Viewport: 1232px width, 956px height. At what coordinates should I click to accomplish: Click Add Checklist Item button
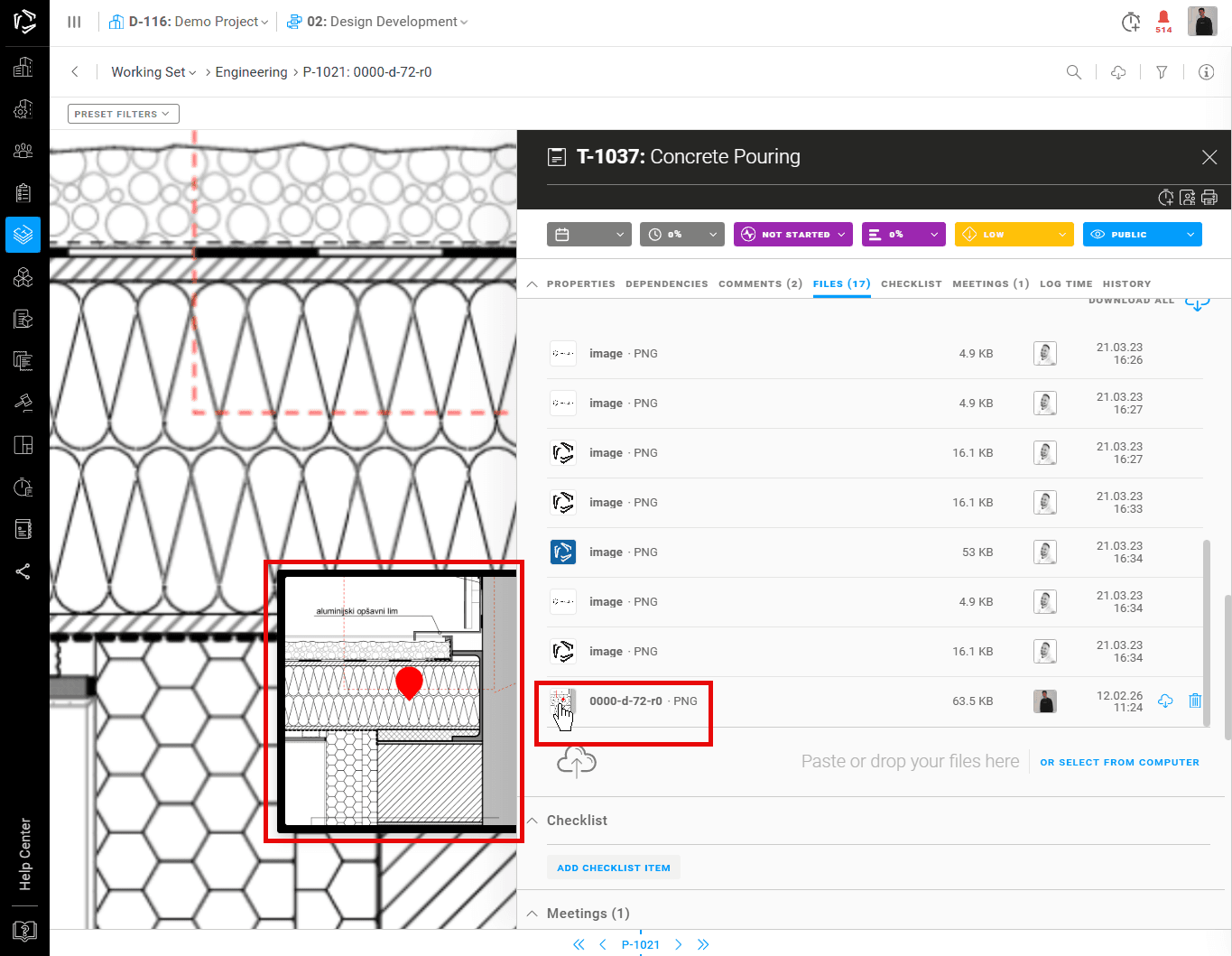pyautogui.click(x=613, y=868)
